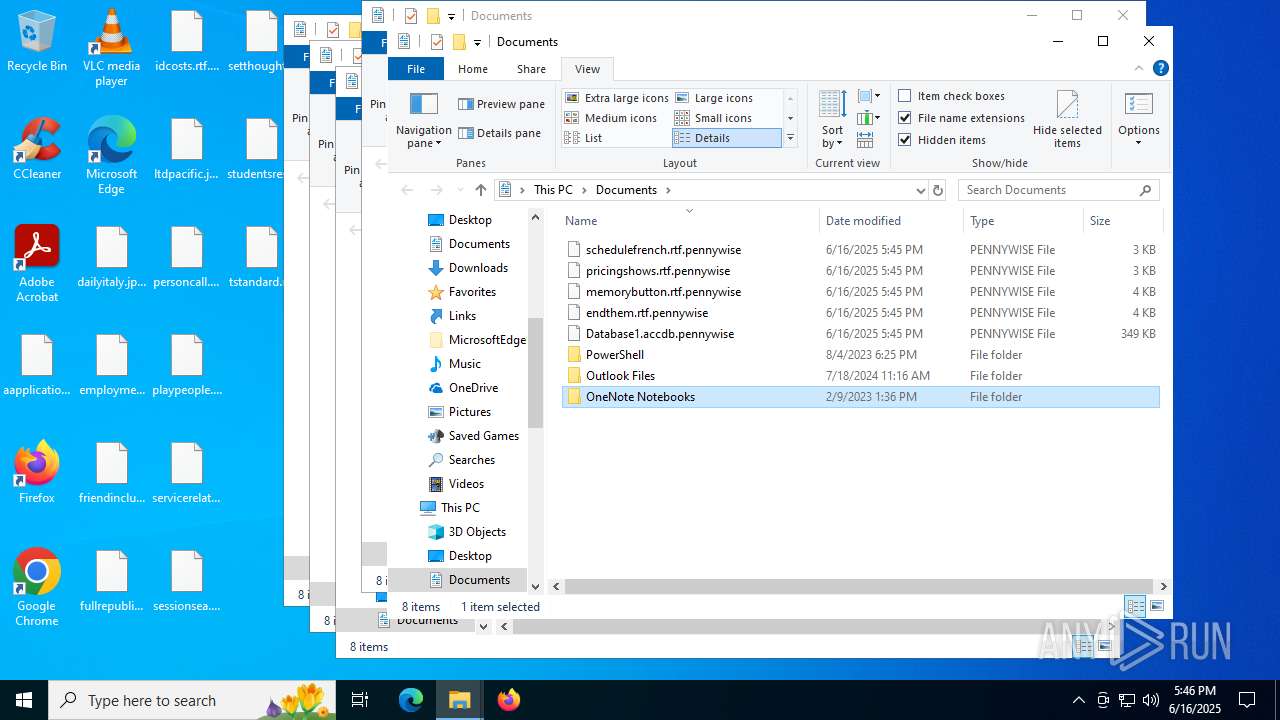Select List layout
This screenshot has height=720, width=1280.
[616, 138]
